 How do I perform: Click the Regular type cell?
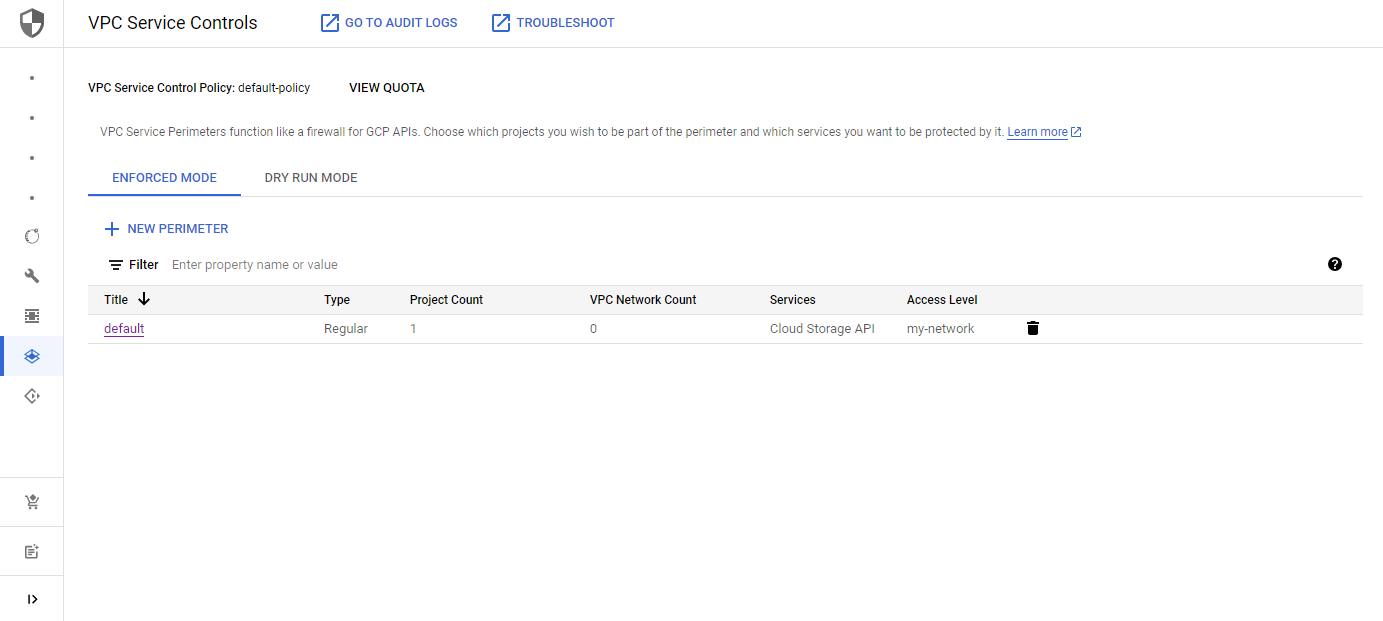[346, 328]
